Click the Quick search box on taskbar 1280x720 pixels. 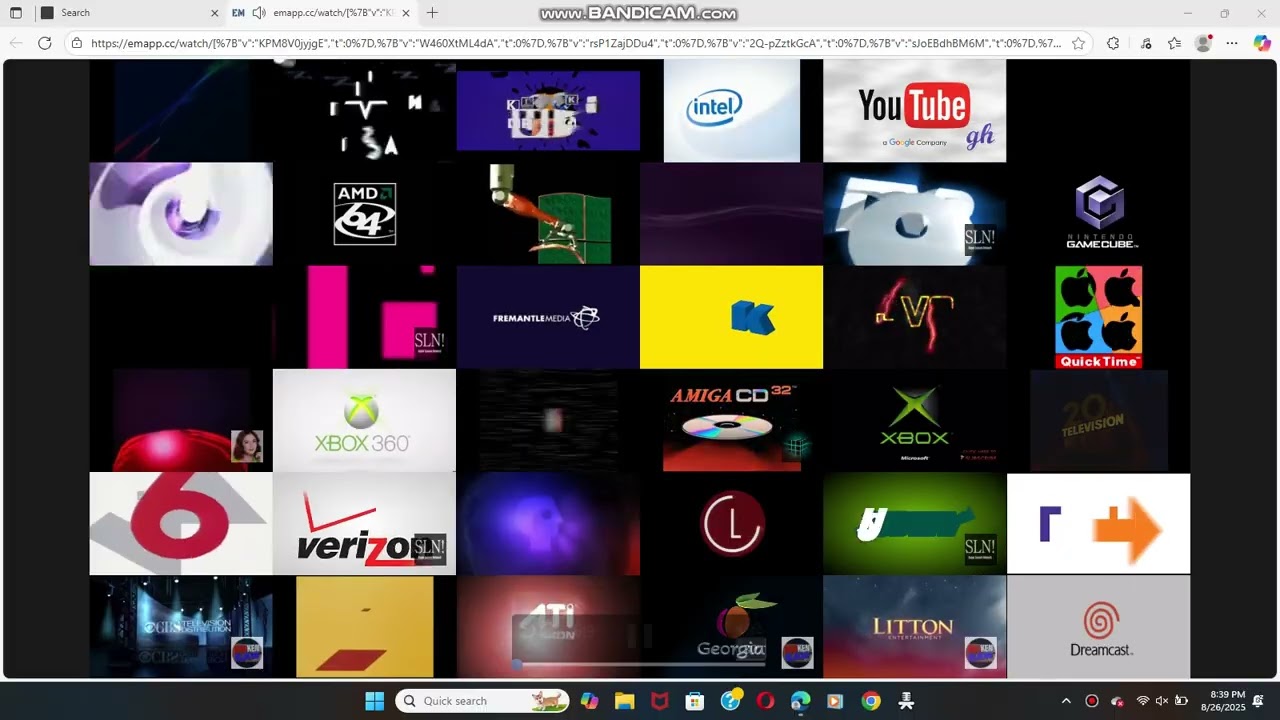tap(482, 701)
